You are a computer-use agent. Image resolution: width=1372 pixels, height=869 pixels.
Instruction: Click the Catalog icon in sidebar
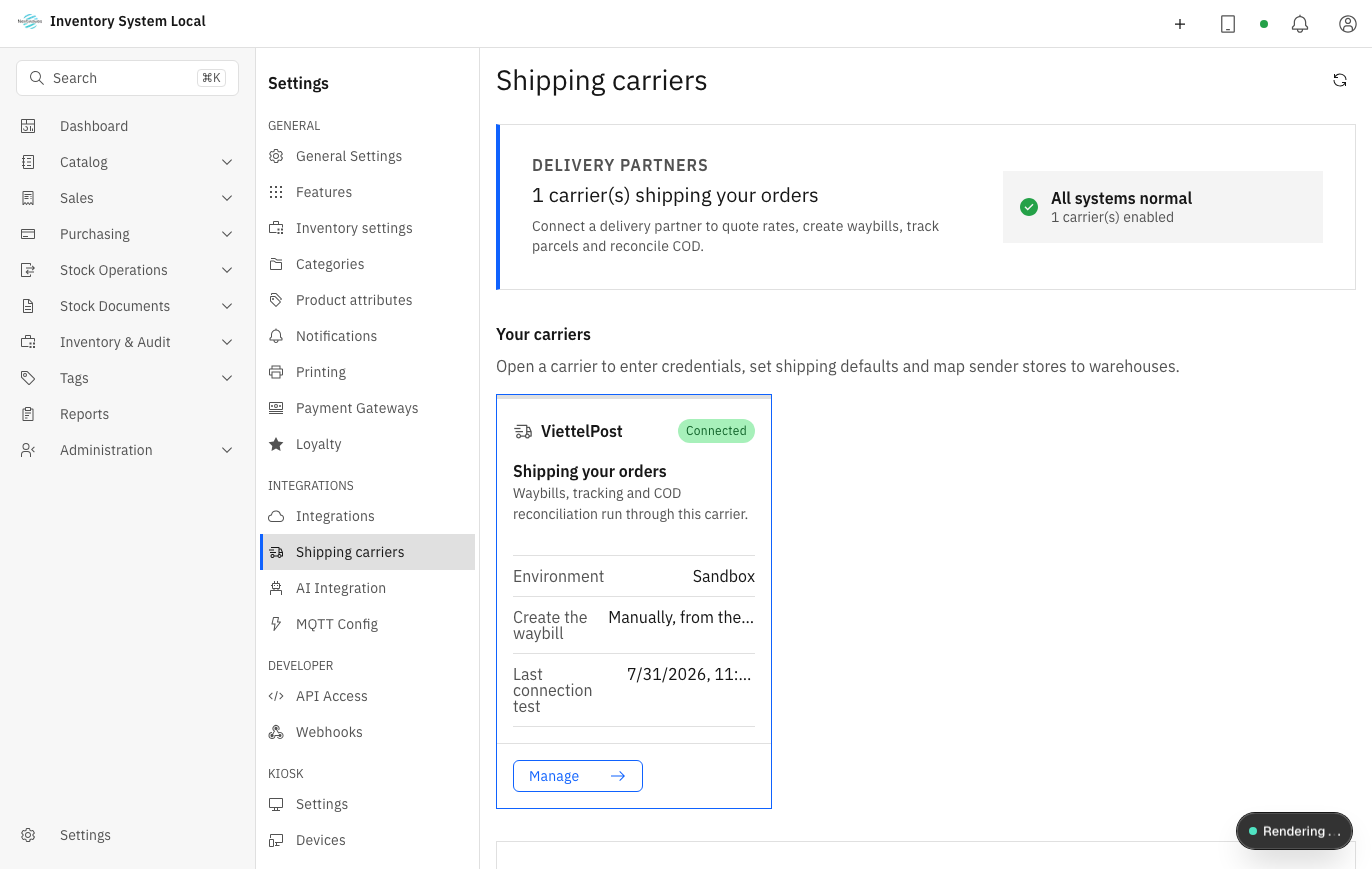click(x=28, y=162)
